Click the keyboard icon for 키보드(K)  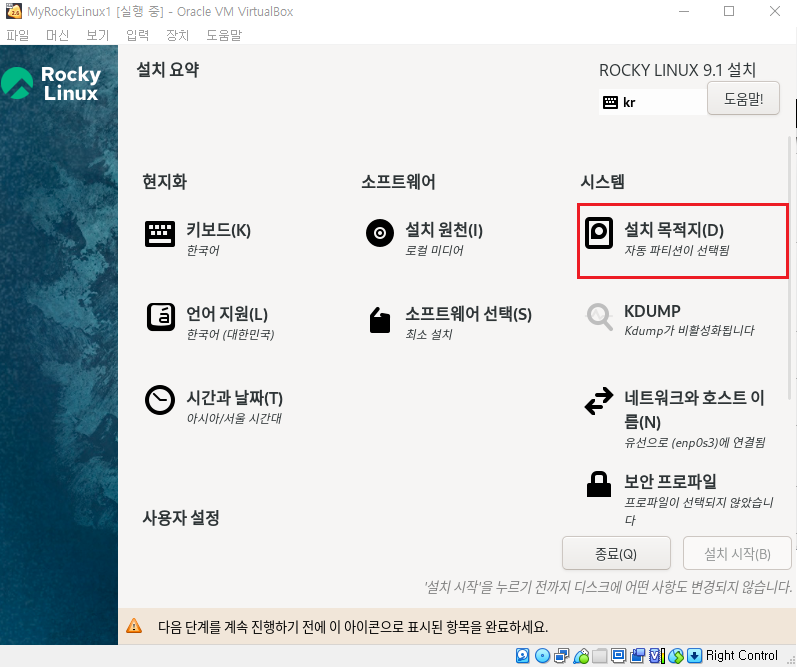pos(160,233)
